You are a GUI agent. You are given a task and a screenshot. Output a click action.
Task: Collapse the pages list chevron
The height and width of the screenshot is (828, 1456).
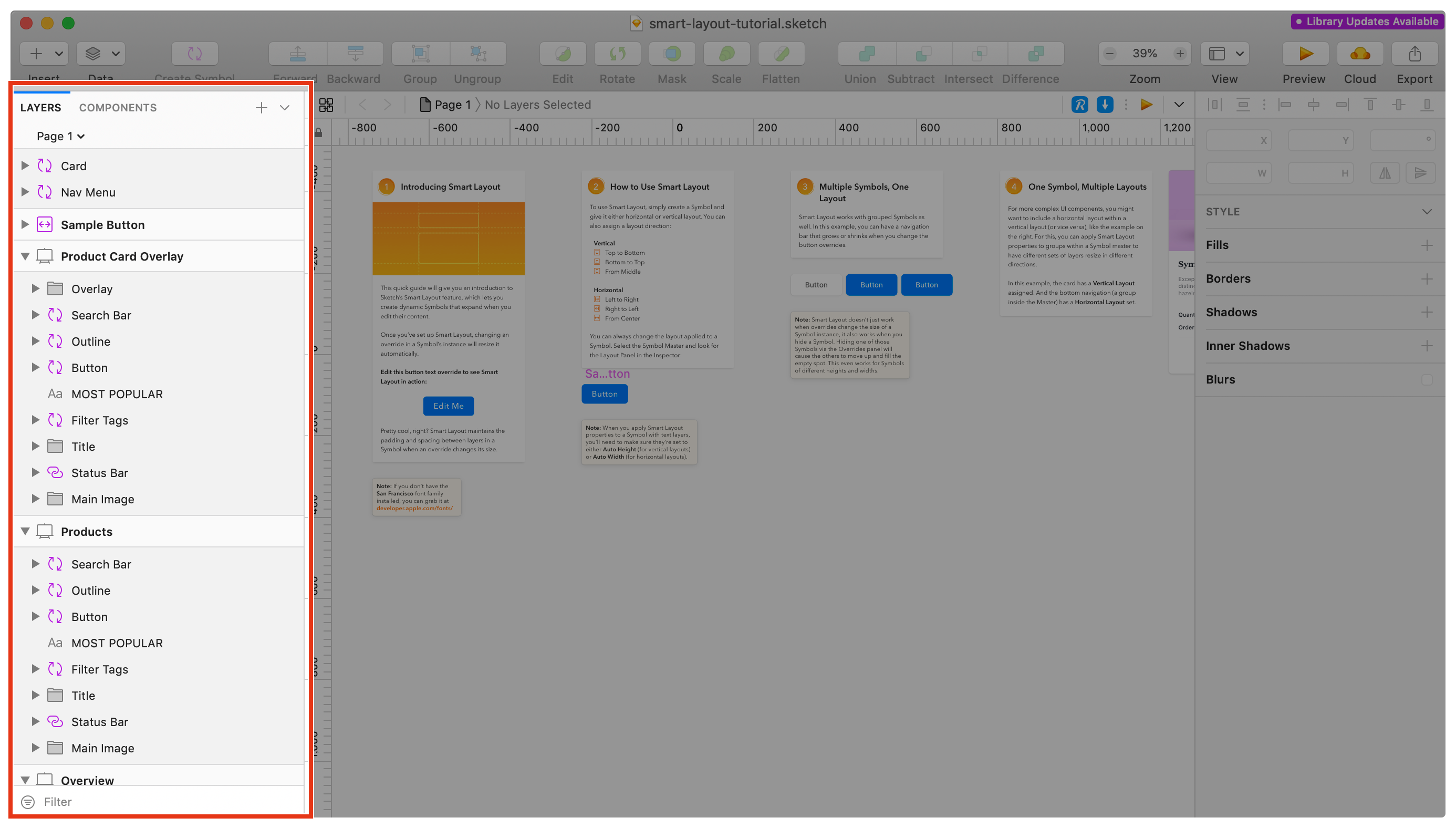point(285,108)
